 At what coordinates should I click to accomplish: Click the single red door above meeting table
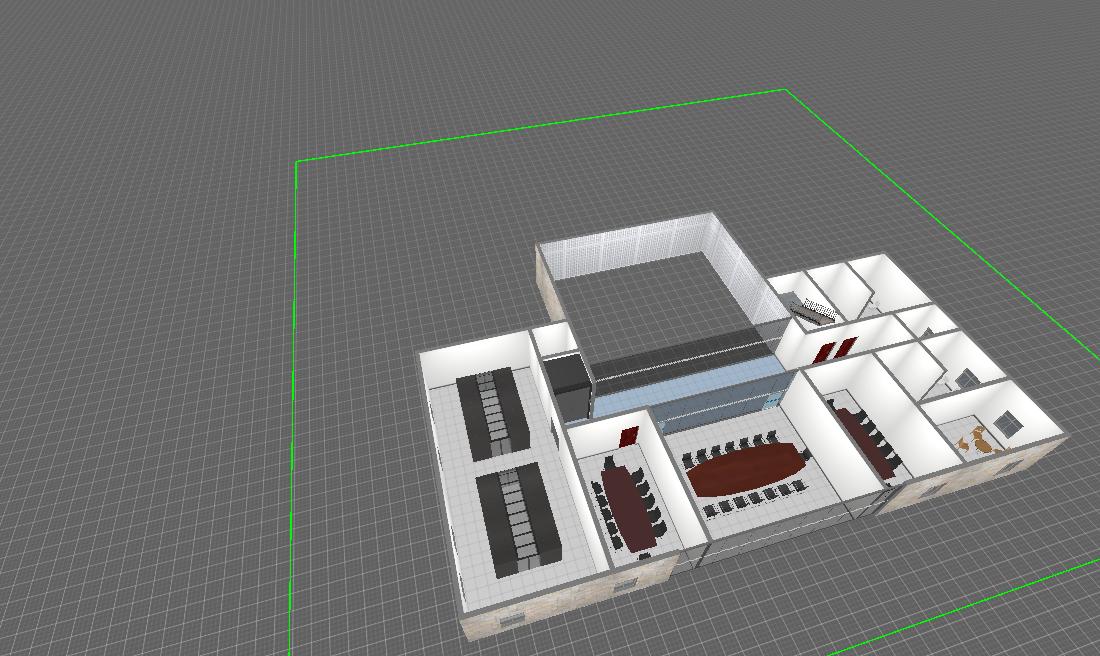tap(629, 436)
